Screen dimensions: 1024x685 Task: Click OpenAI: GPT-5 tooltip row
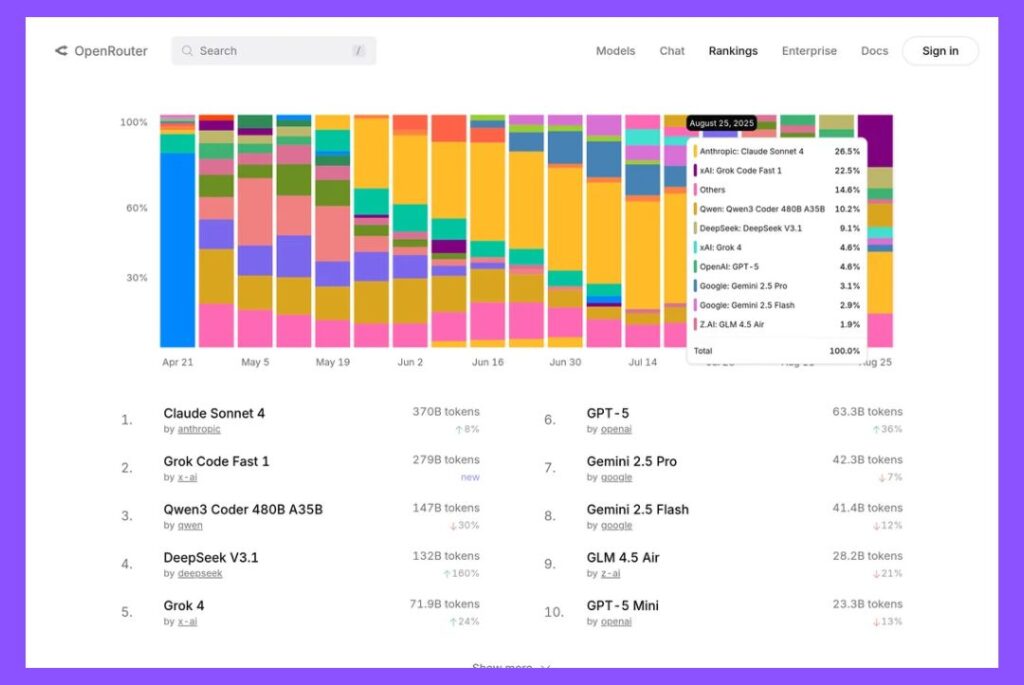(776, 267)
